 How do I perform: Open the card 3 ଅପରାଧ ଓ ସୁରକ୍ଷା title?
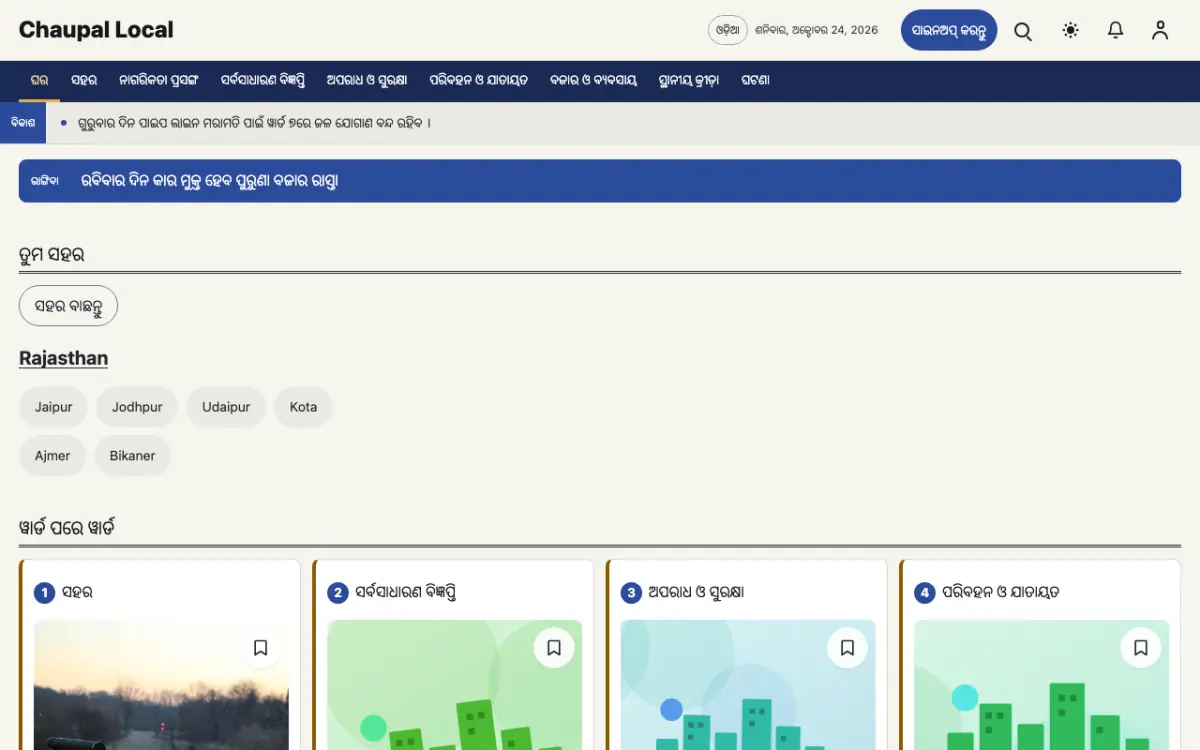696,592
